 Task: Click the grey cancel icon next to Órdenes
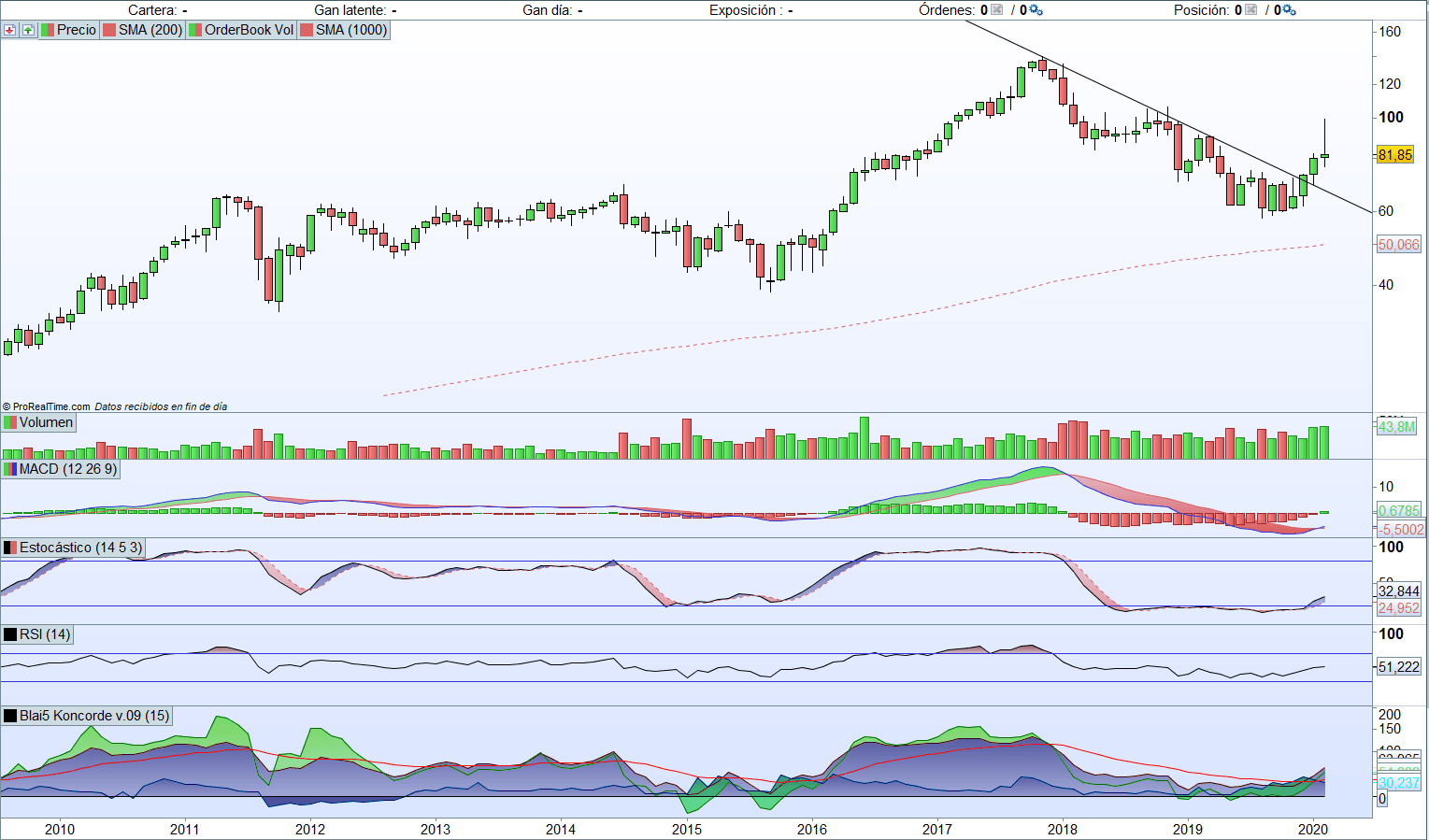tap(996, 10)
